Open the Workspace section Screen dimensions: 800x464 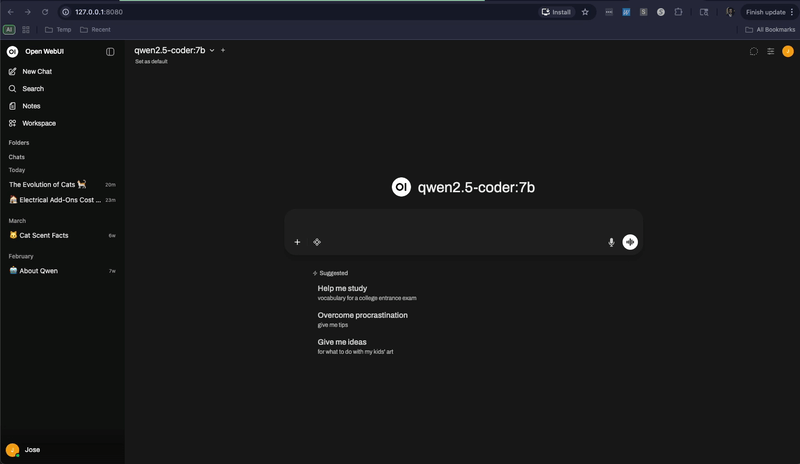(x=62, y=124)
